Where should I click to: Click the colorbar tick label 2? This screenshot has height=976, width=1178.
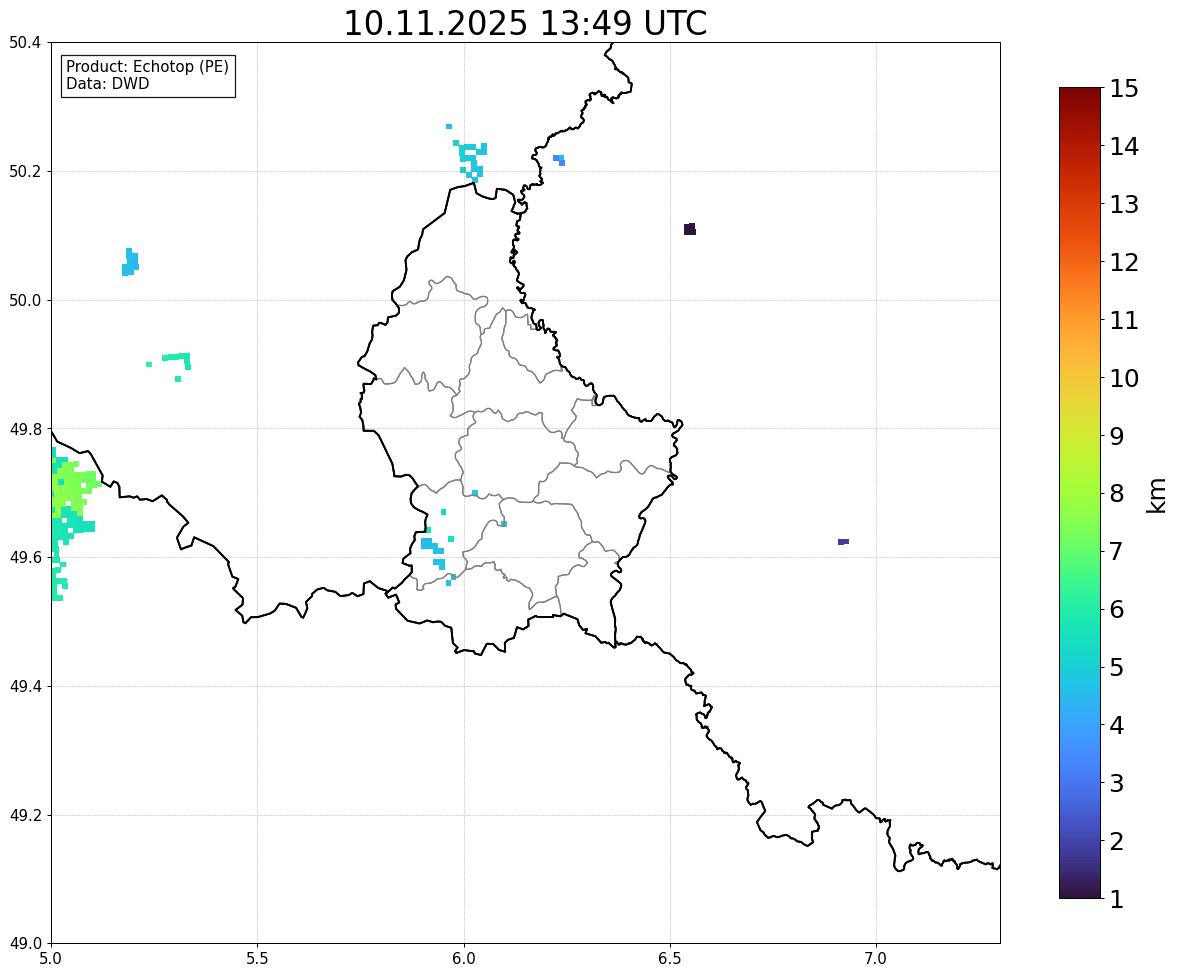[x=1117, y=841]
